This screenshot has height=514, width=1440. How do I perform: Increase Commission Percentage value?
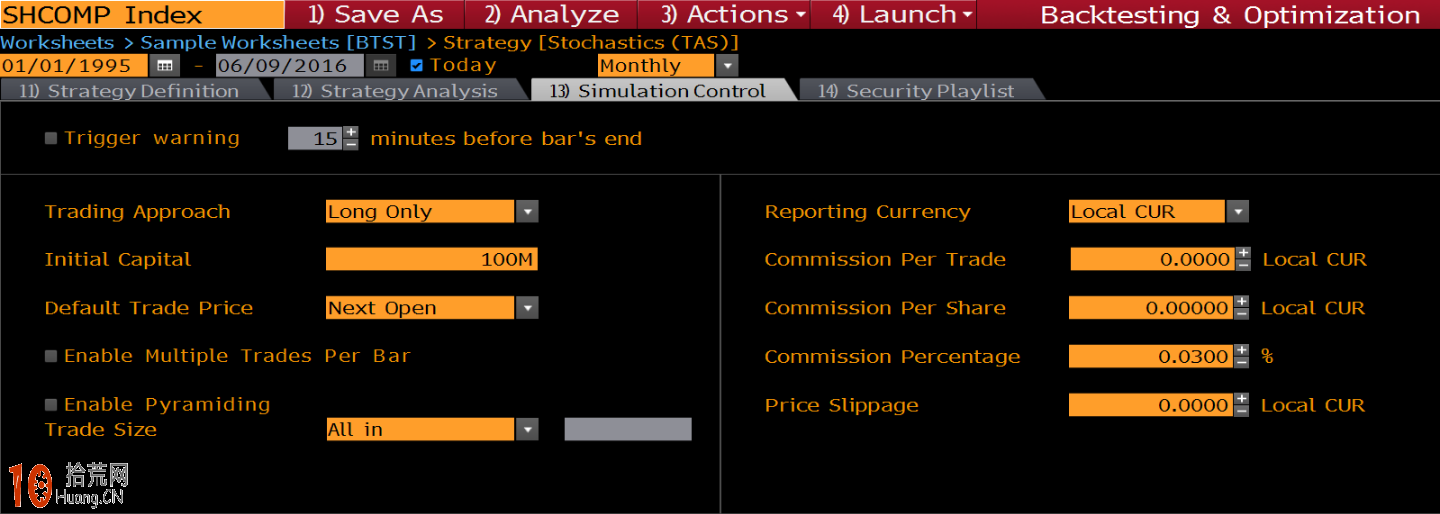pos(1241,350)
